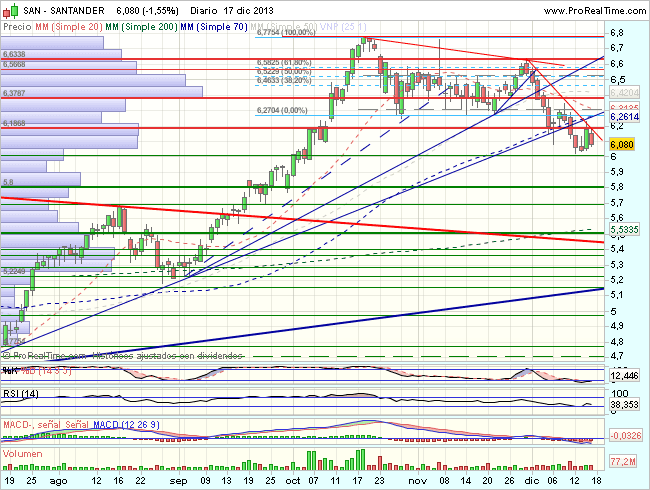Select MM (Simple 20) in legend
Image resolution: width=650 pixels, height=490 pixels.
[x=69, y=27]
